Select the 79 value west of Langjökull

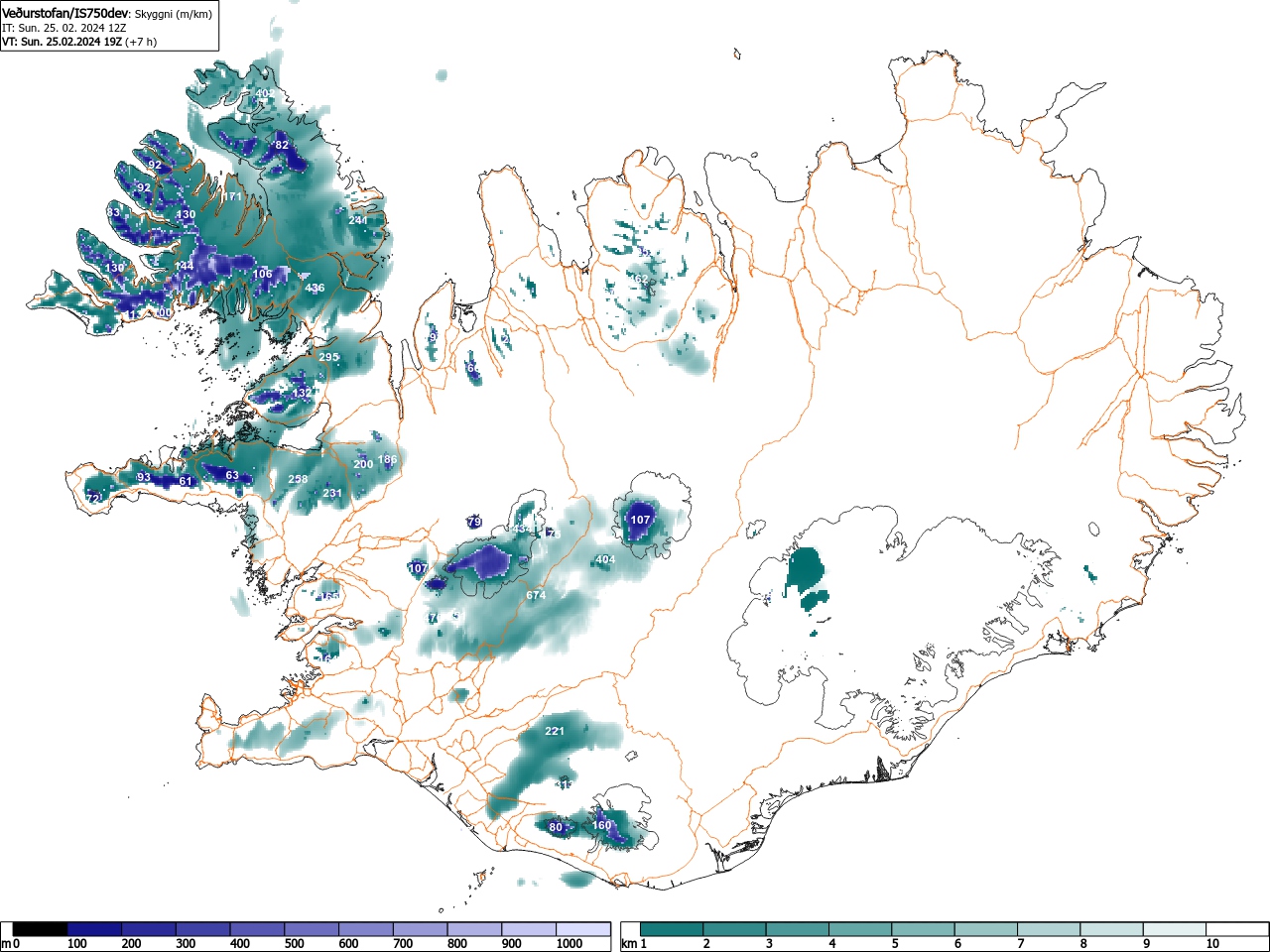(474, 522)
